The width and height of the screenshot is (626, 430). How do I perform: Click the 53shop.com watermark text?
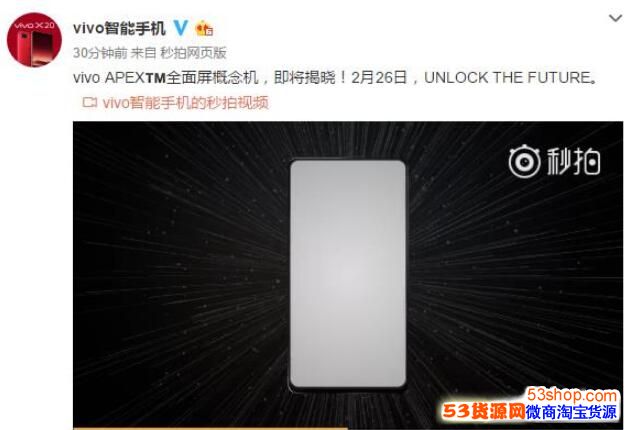(x=572, y=395)
